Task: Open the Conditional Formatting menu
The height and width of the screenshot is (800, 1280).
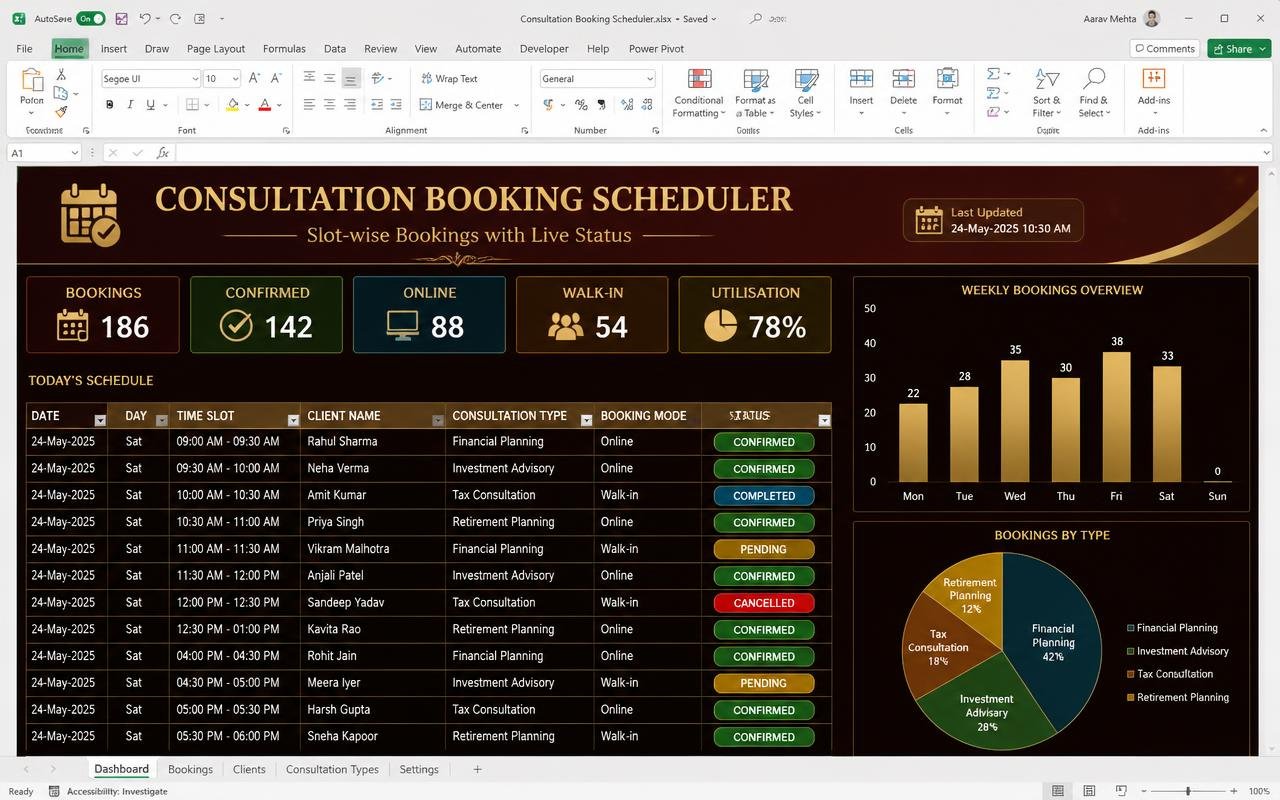Action: click(698, 93)
